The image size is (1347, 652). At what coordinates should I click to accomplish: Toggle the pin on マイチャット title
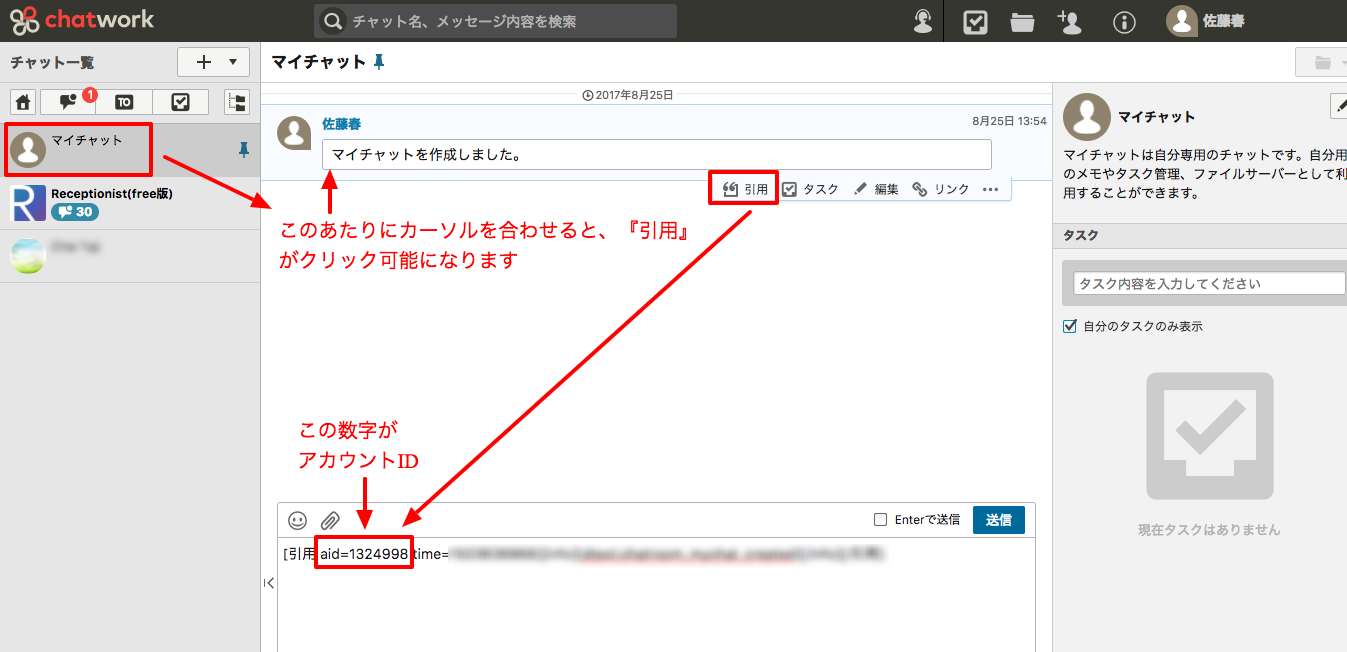click(x=379, y=62)
